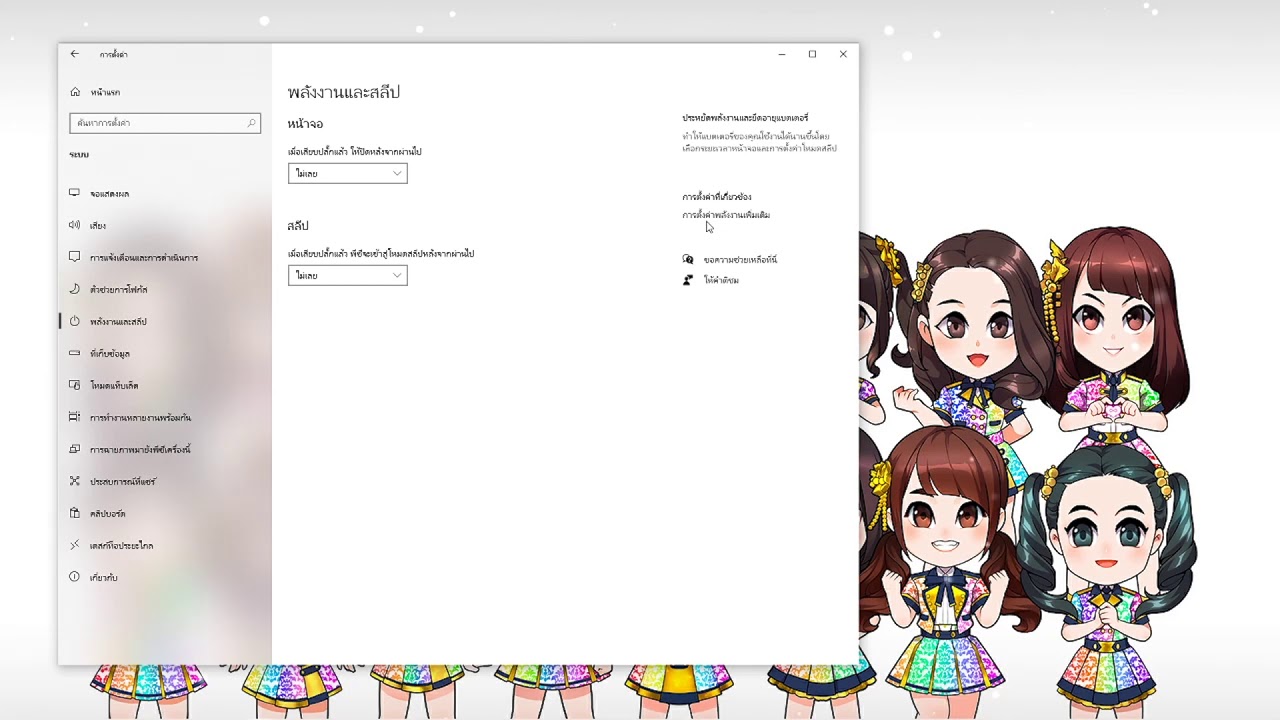Click the magnifier icon in settings search

coord(252,123)
